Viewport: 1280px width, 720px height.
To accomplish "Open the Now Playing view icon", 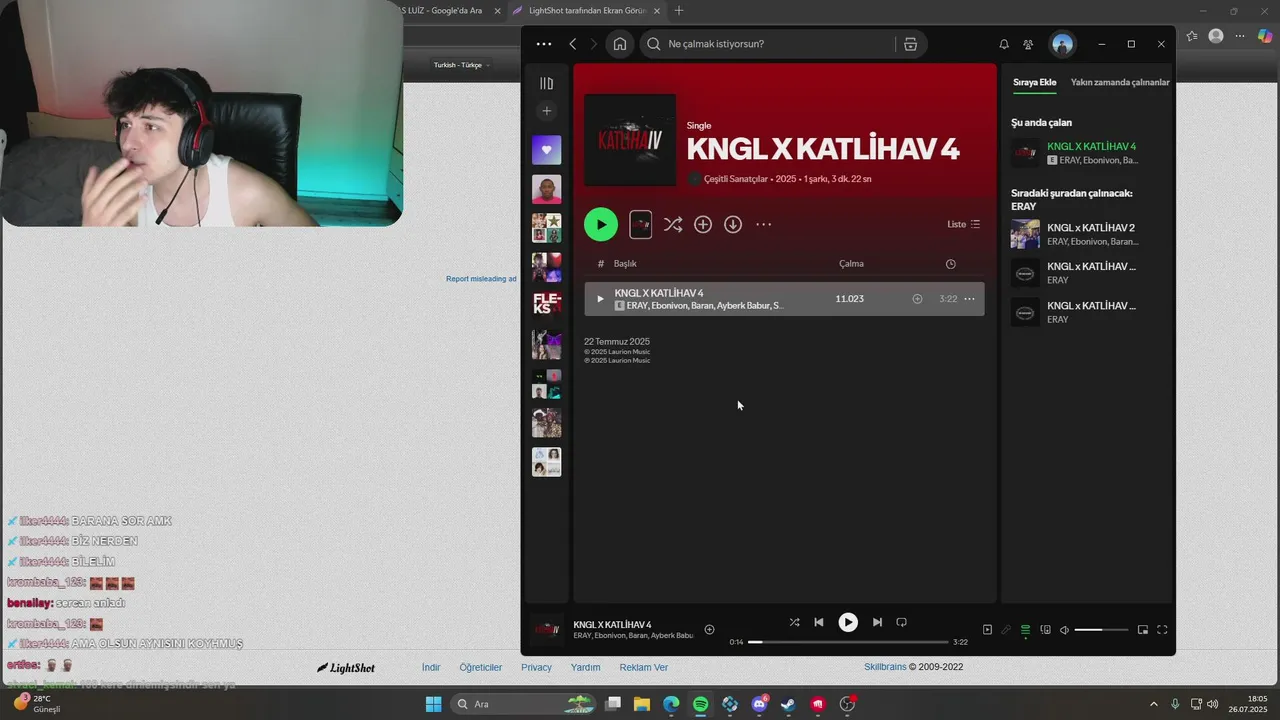I will (987, 630).
